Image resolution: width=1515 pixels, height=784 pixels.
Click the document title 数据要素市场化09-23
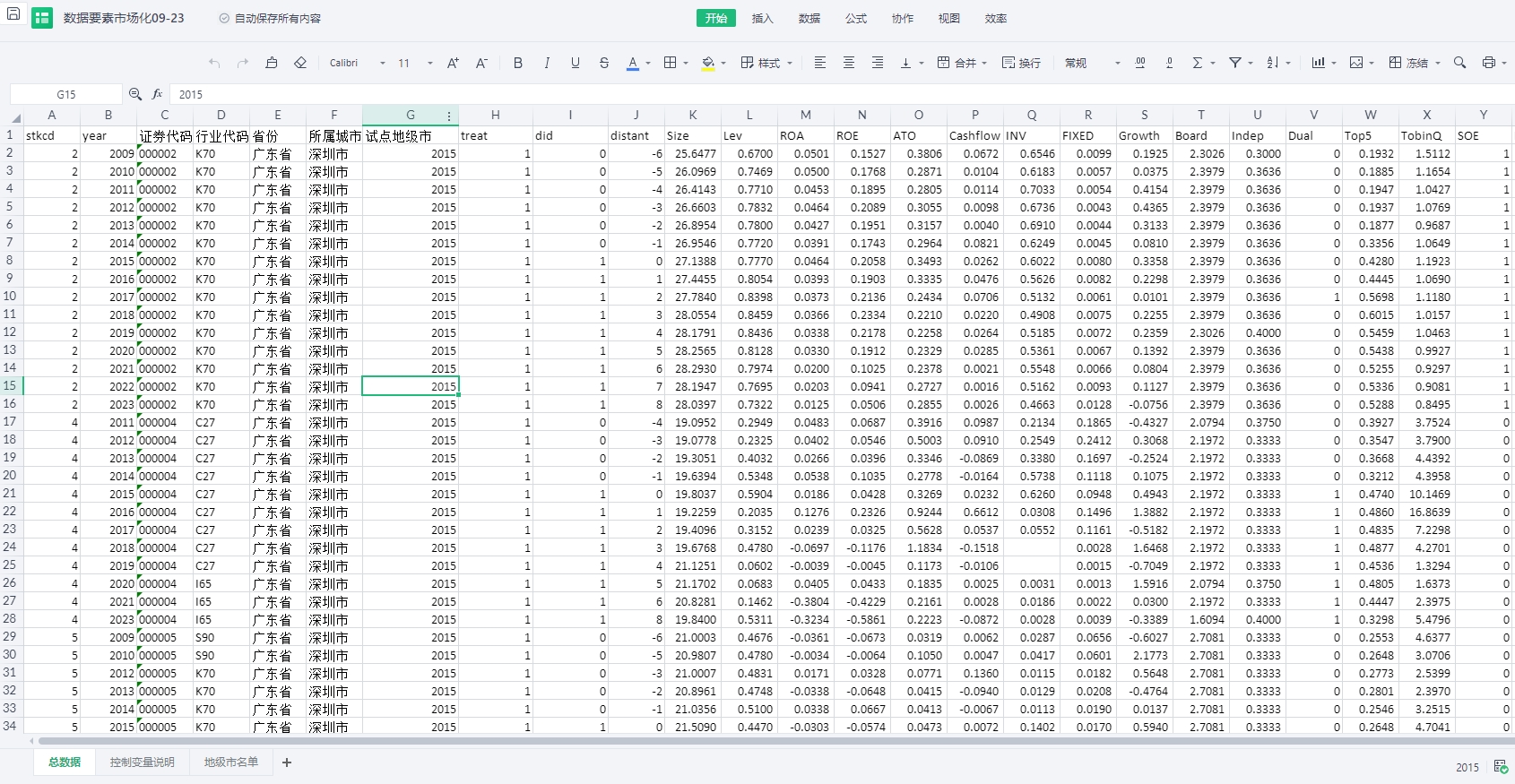[124, 18]
